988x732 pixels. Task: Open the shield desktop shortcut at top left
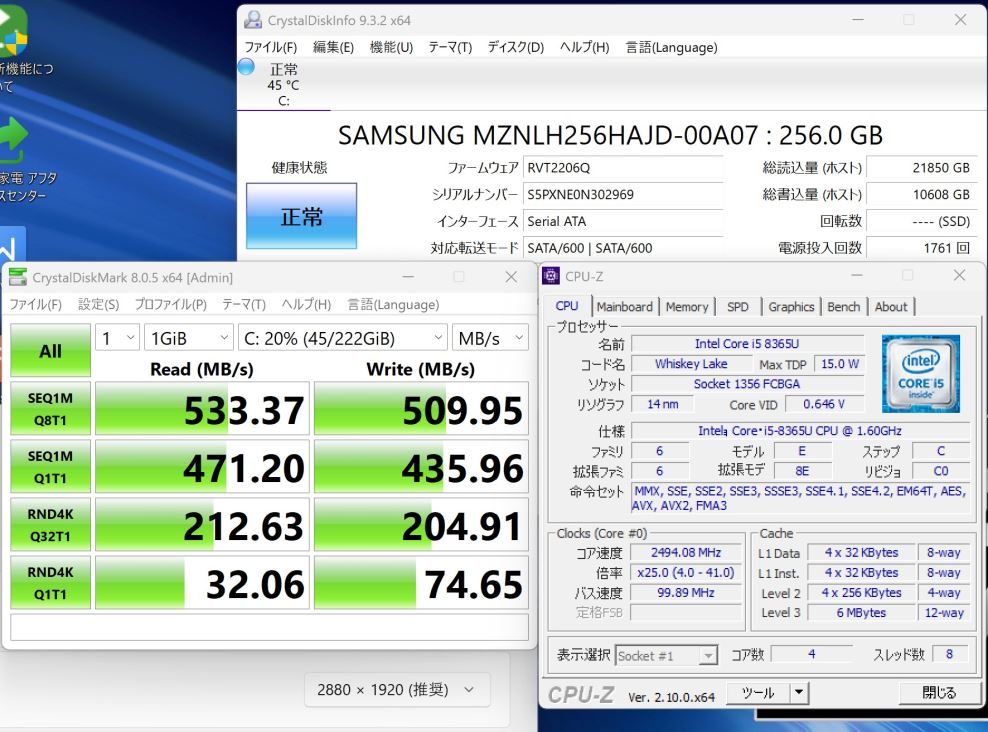[13, 31]
